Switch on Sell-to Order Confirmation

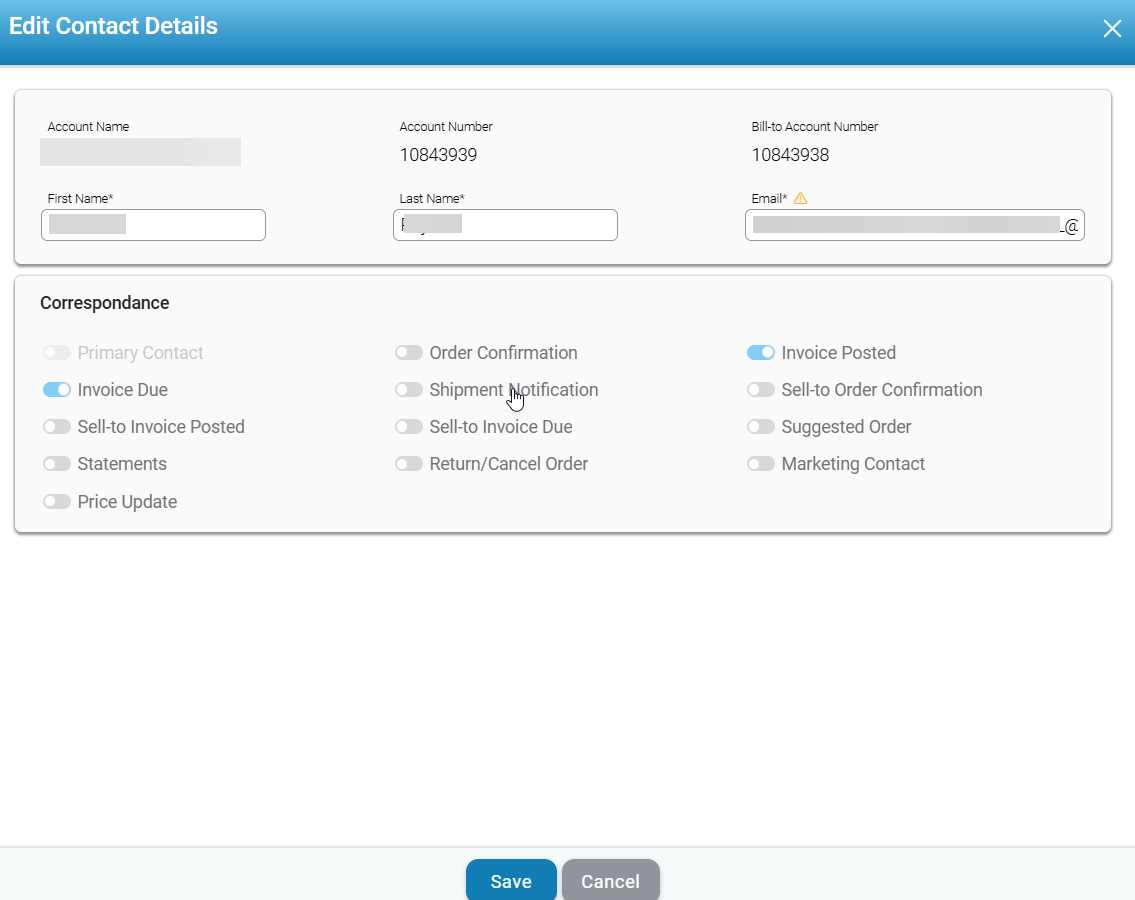tap(761, 390)
